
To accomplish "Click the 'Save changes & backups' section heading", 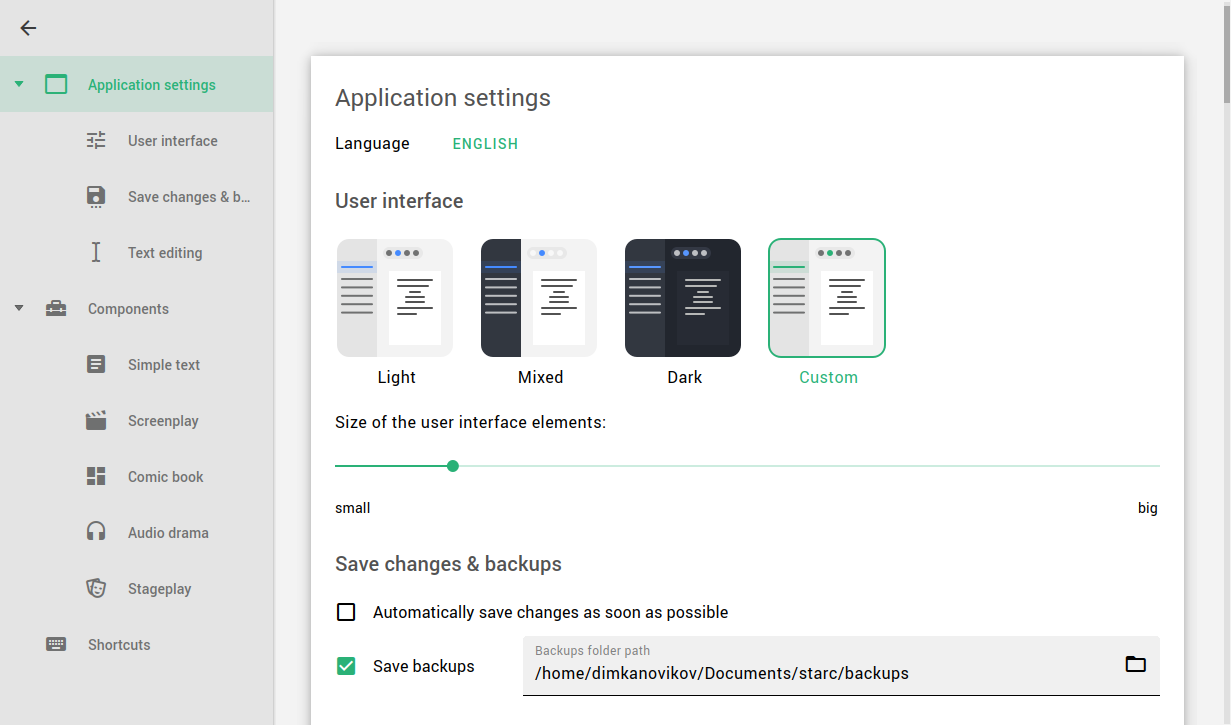I will [448, 564].
